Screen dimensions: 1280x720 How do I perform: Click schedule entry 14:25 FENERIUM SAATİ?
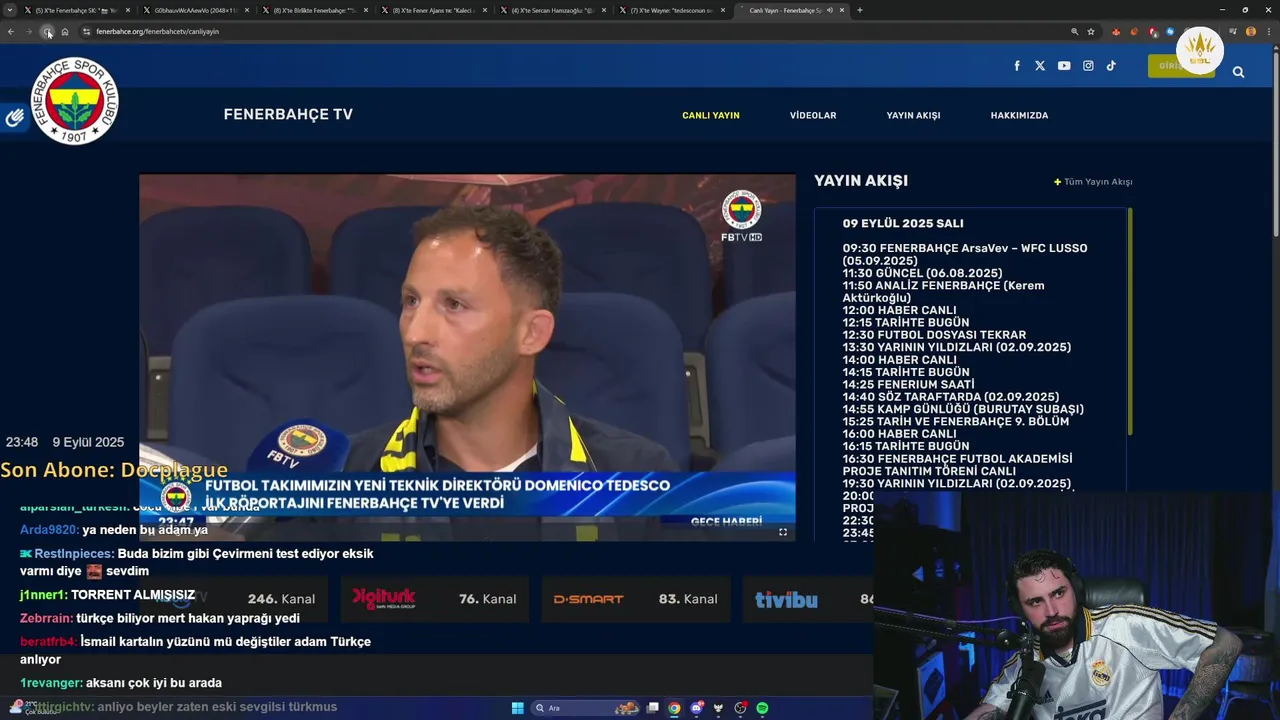click(908, 384)
